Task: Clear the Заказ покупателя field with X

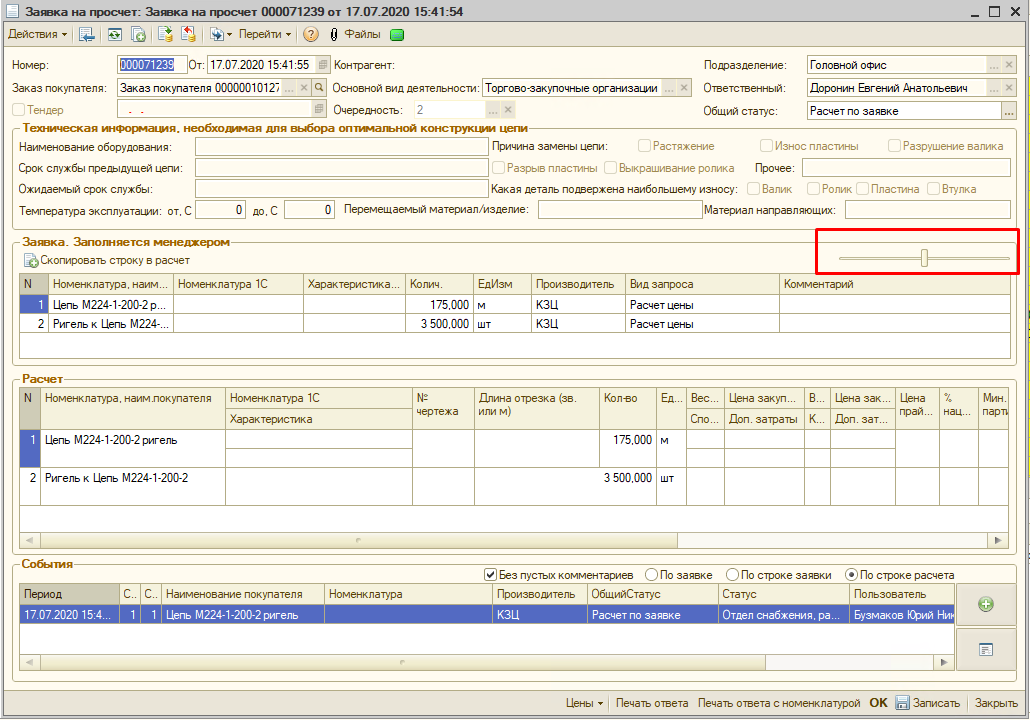Action: [x=304, y=87]
